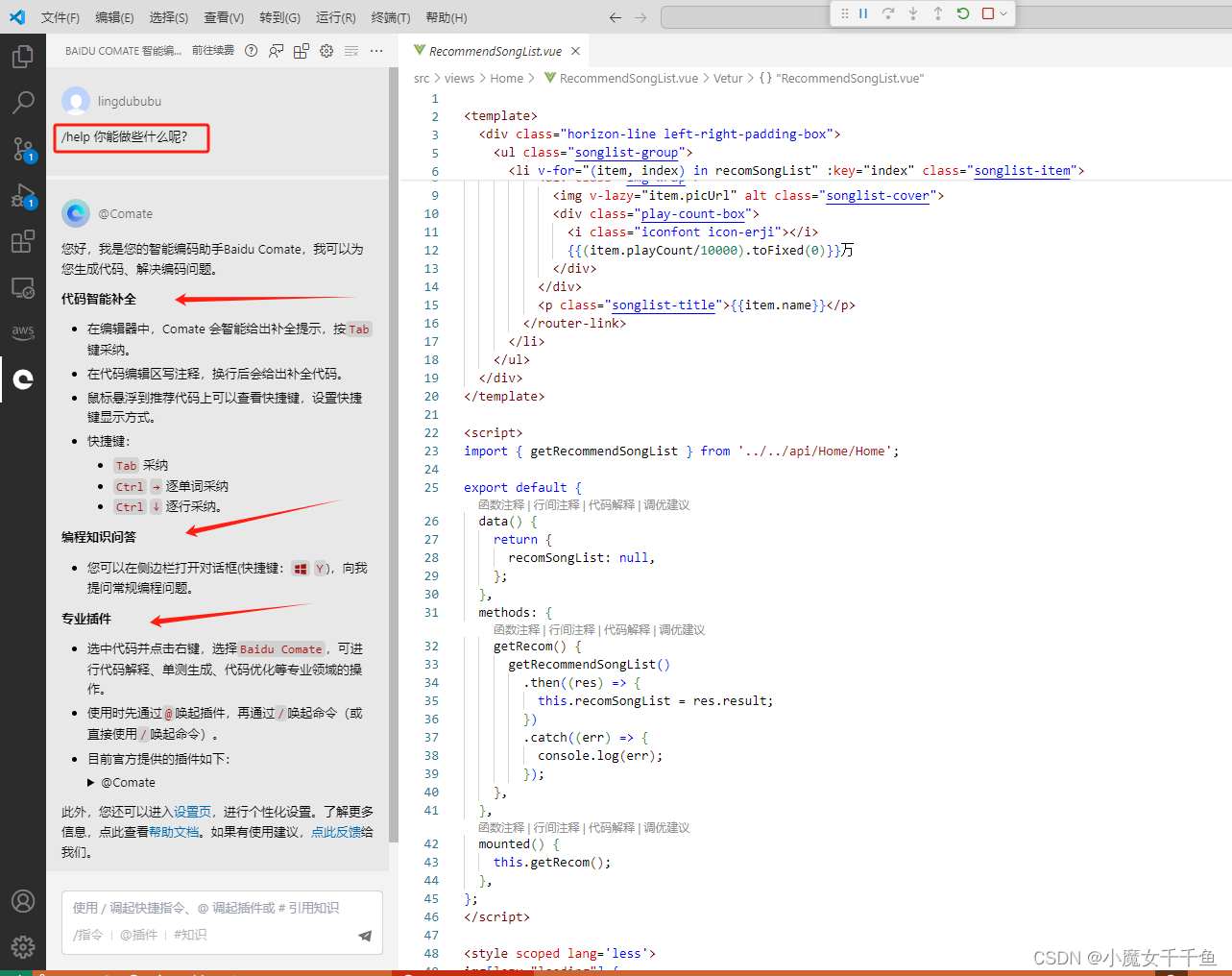Click 调优建议 code lens above mounted()

pyautogui.click(x=666, y=827)
